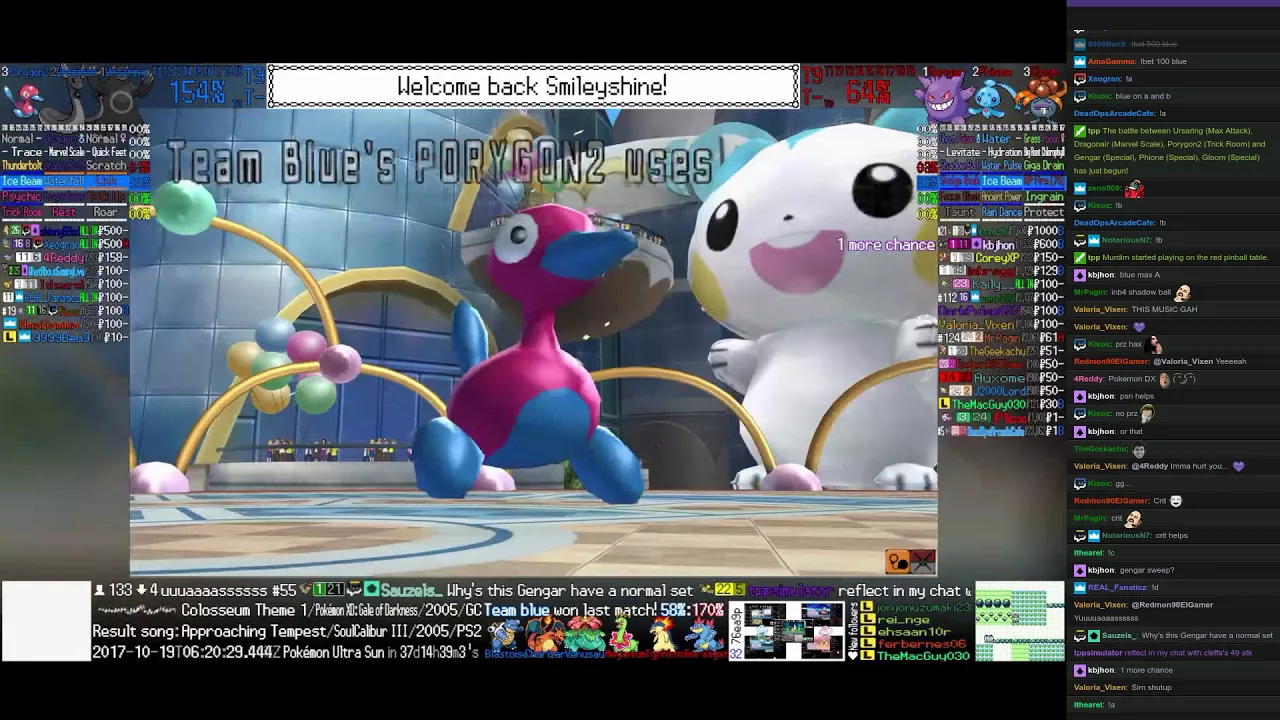Image resolution: width=1280 pixels, height=720 pixels.
Task: Click the 'Result song: Approaching Tempest' line
Action: coord(287,632)
